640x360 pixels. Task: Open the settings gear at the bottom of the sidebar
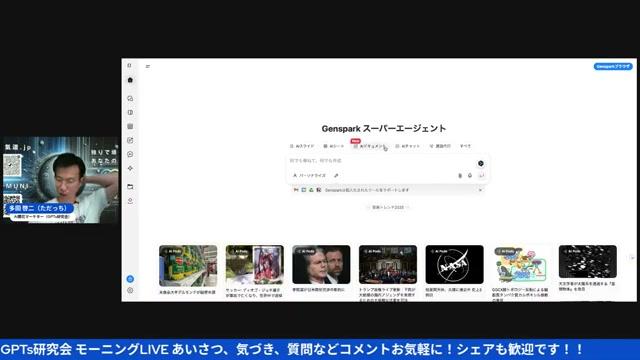pos(130,291)
